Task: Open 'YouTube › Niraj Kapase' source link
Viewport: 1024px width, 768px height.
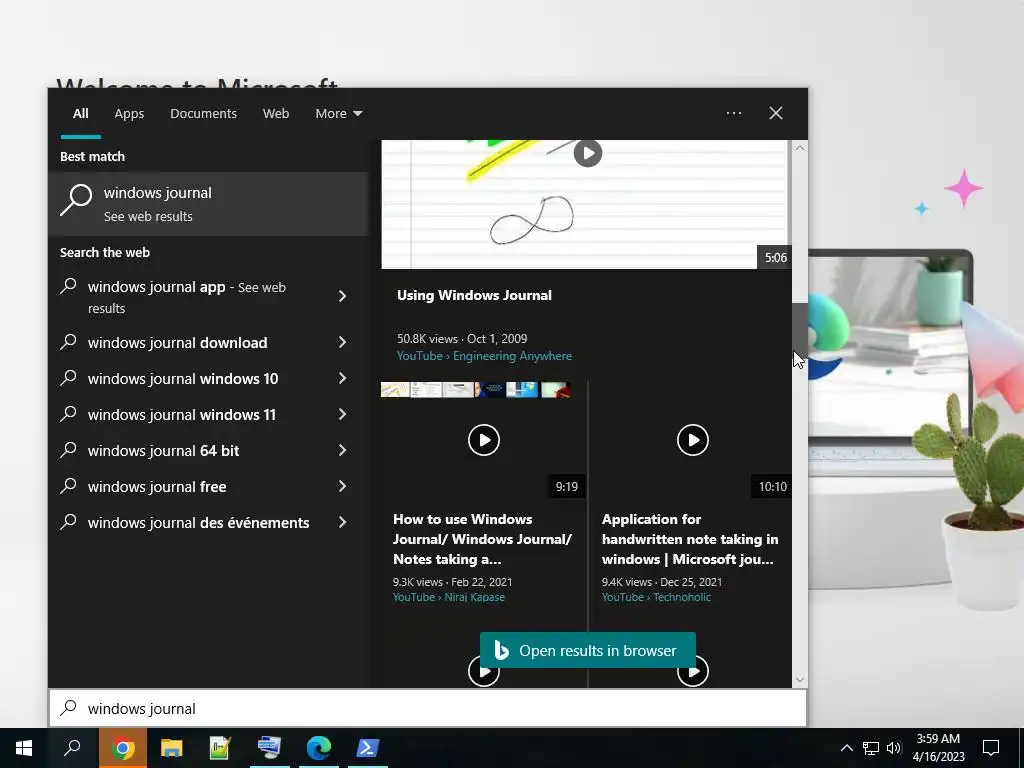Action: (449, 597)
